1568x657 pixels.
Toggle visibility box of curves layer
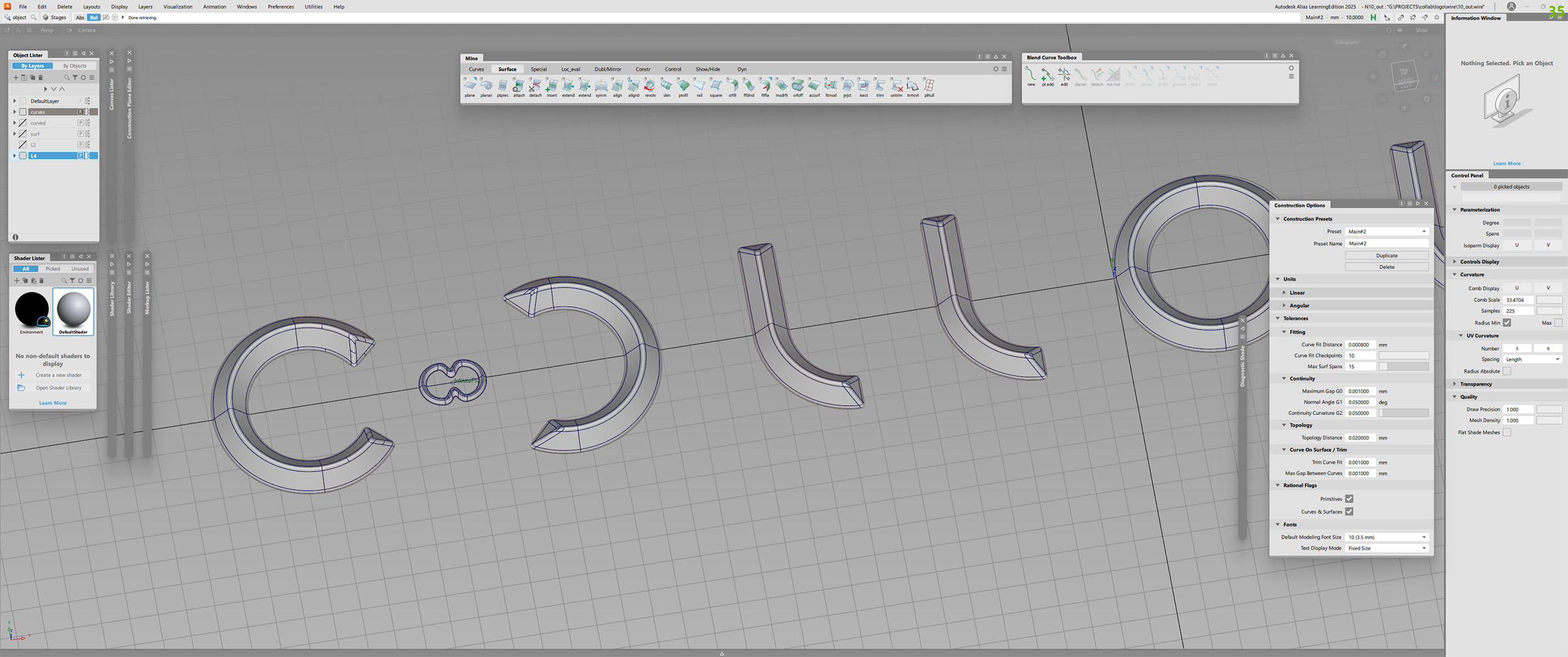(x=23, y=112)
